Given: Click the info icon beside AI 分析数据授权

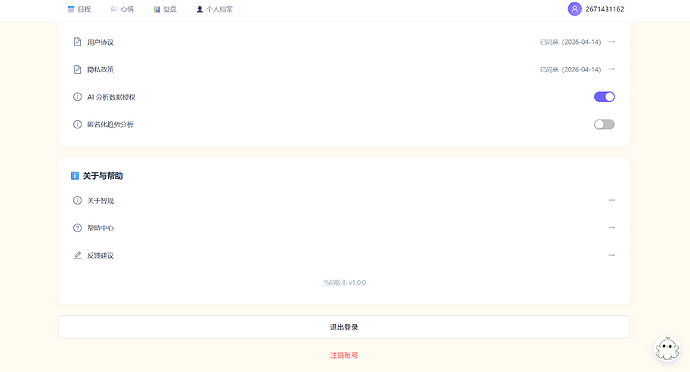Looking at the screenshot, I should [77, 97].
